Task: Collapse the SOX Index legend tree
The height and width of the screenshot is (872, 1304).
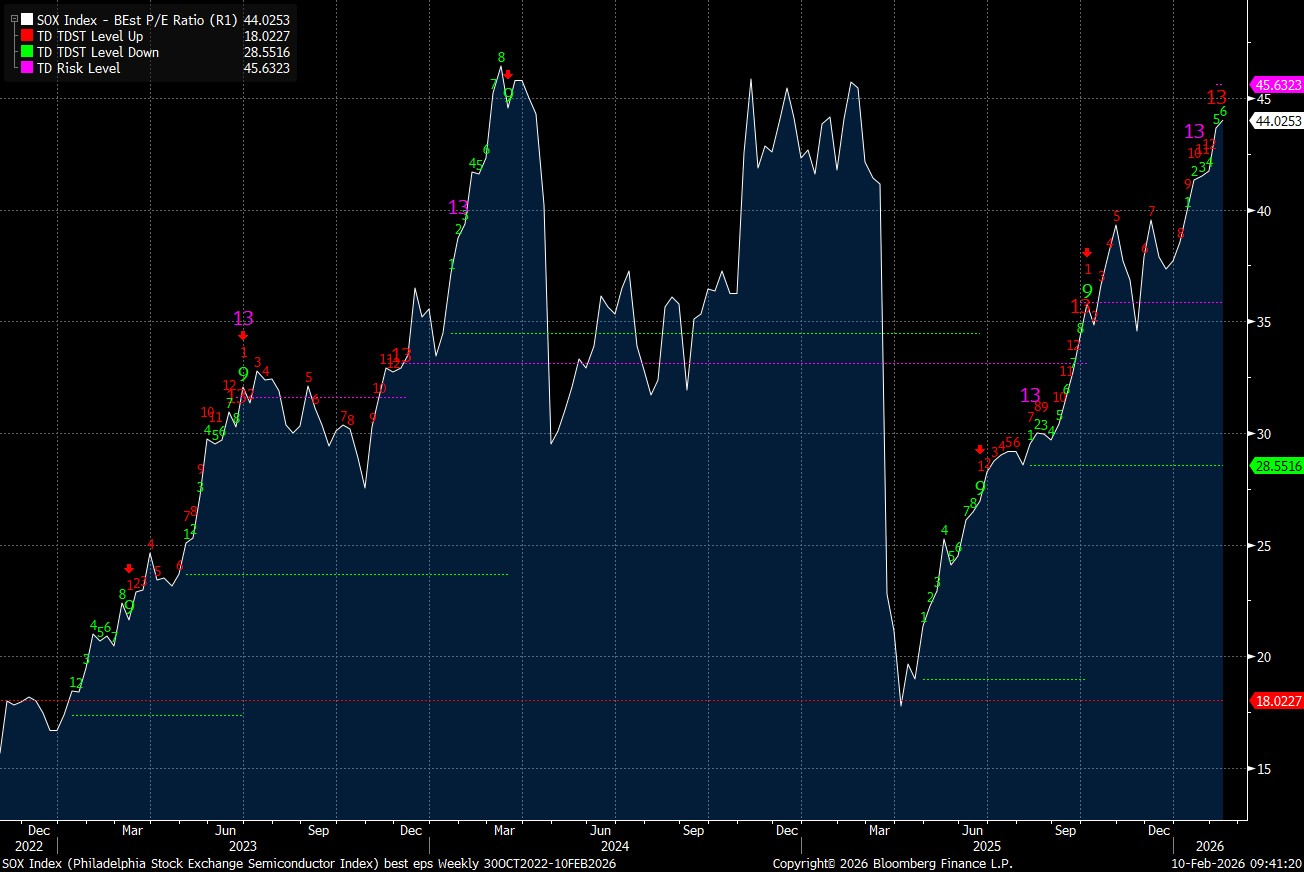Action: click(x=11, y=19)
